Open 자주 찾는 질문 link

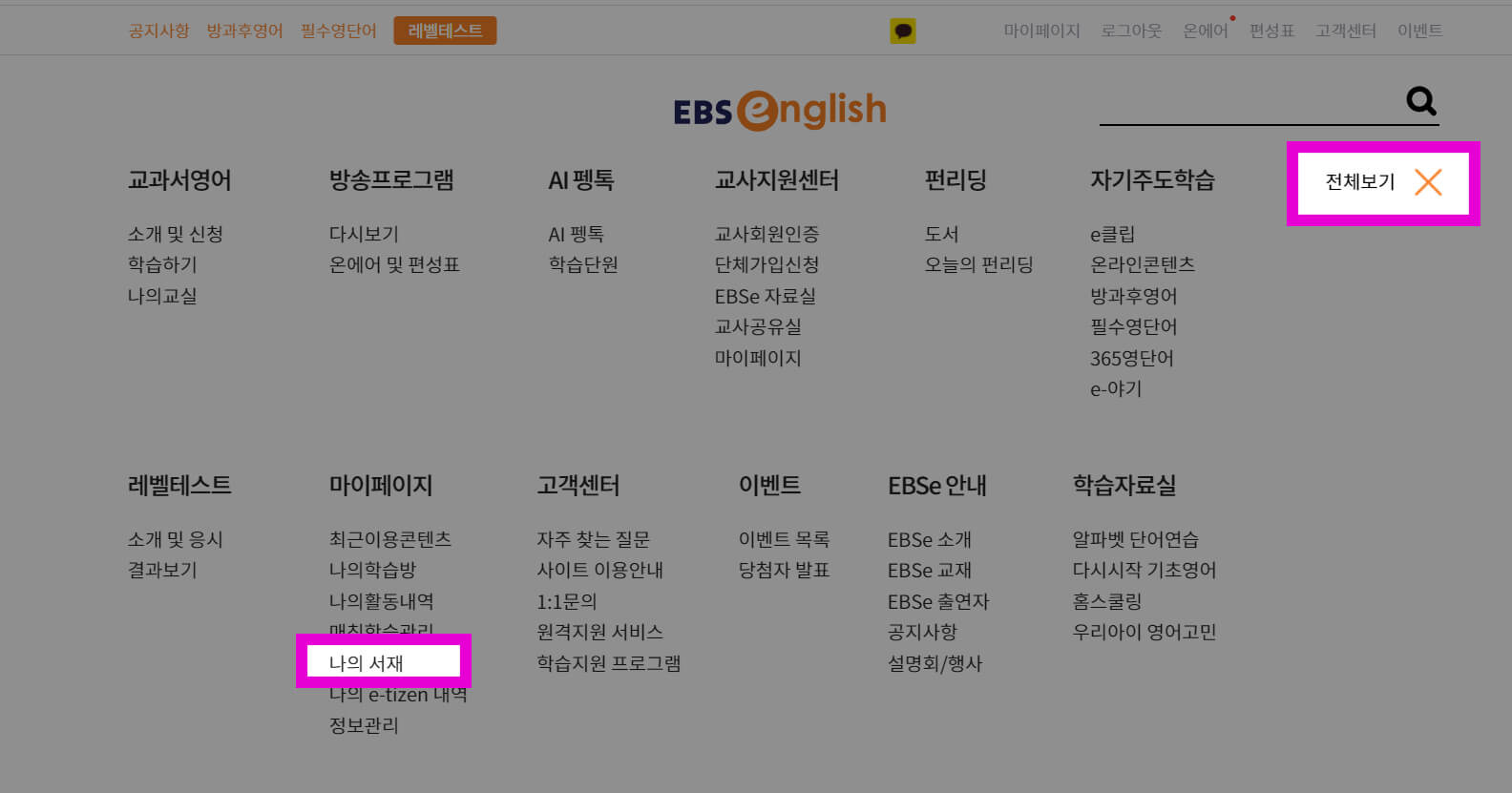coord(593,539)
